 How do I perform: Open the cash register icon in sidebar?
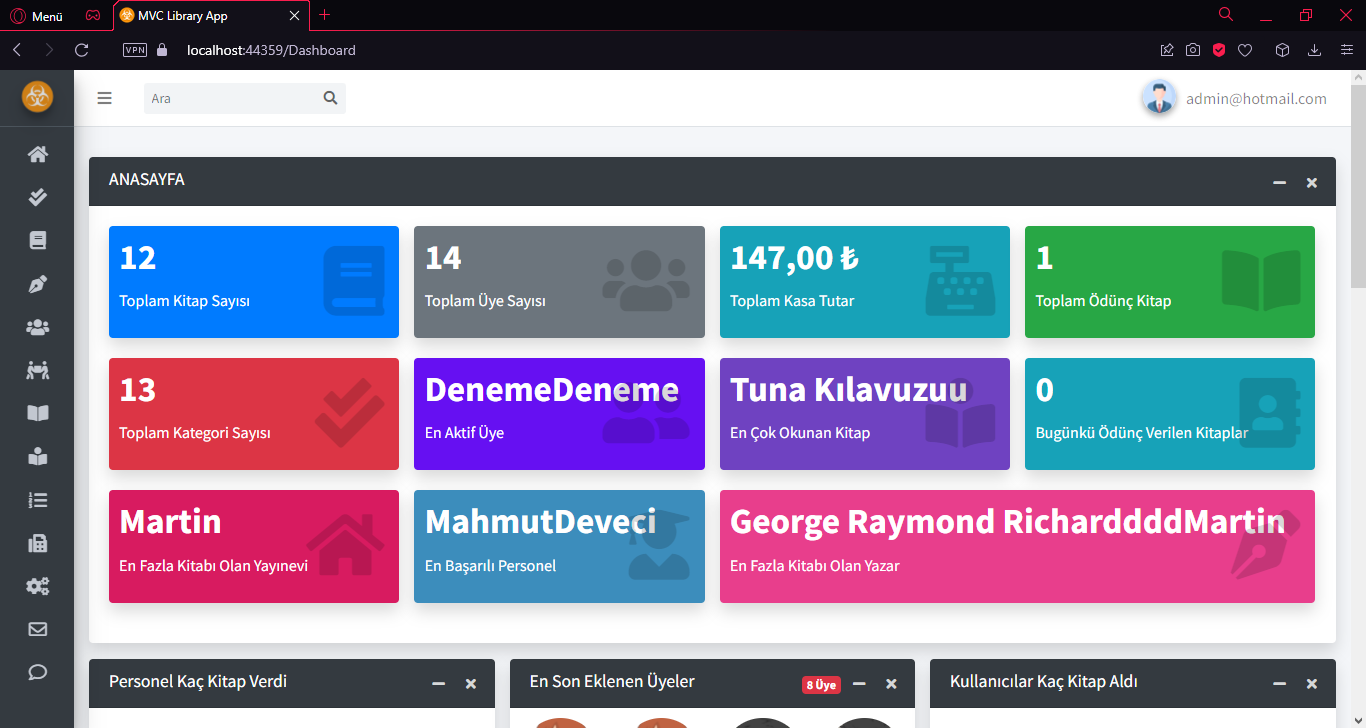[x=37, y=543]
